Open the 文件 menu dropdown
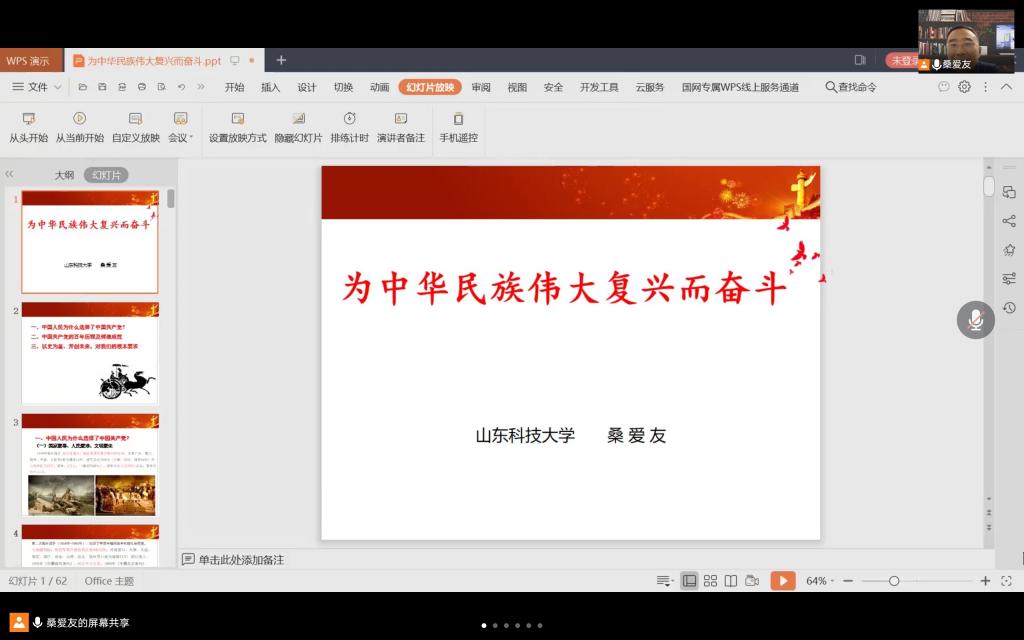 37,87
